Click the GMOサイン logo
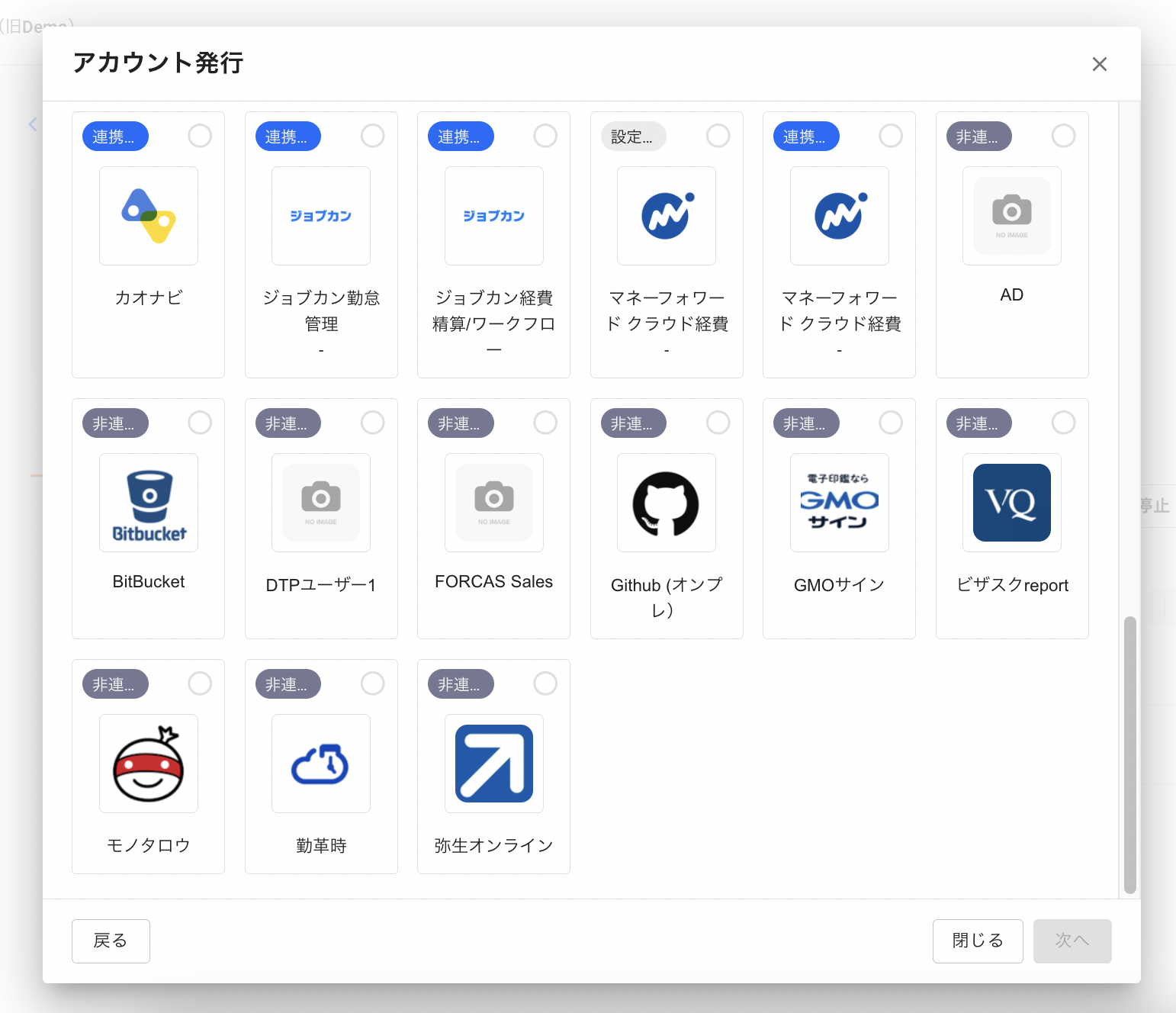1176x1013 pixels. point(839,503)
